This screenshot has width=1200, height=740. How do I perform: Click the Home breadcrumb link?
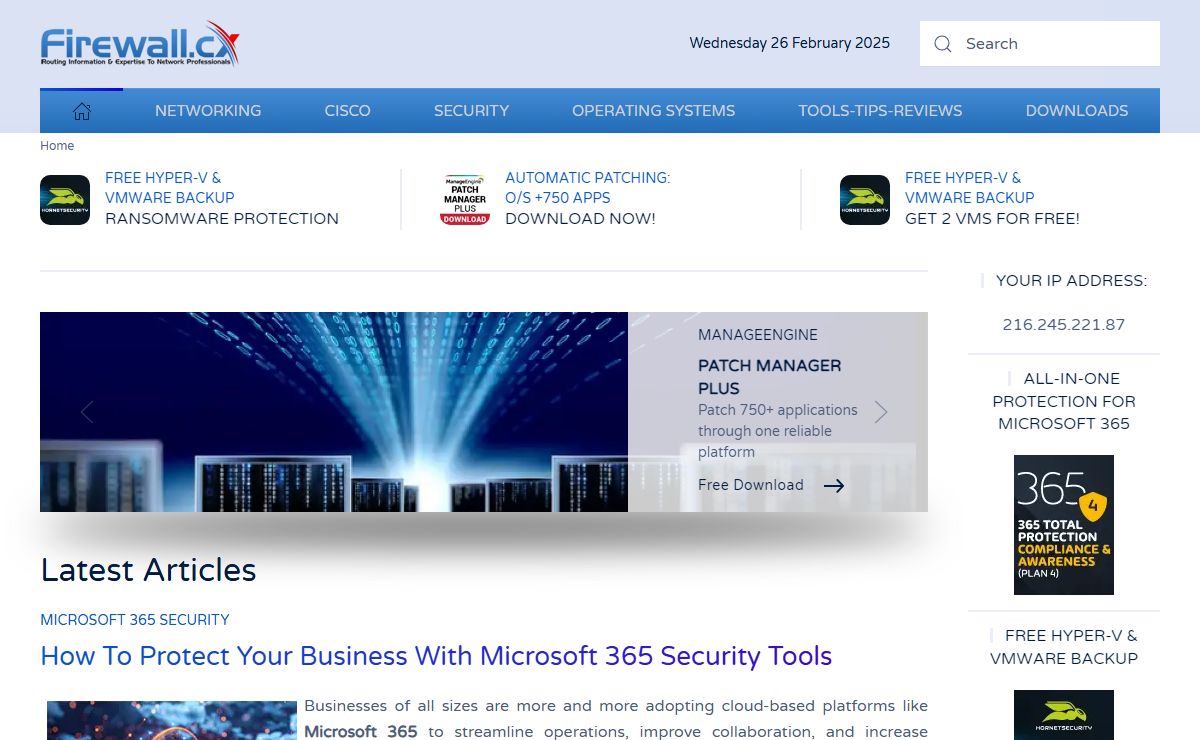coord(57,146)
